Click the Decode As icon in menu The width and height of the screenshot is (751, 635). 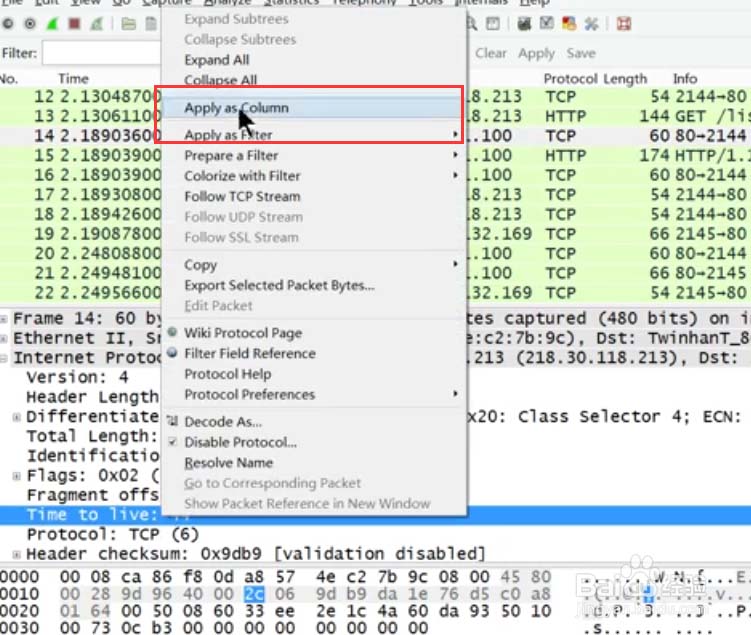point(174,422)
